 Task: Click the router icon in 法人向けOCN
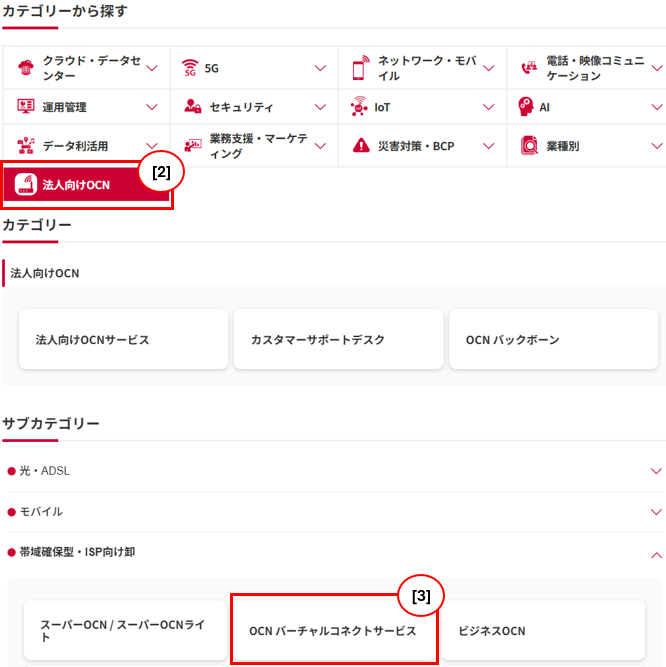click(x=26, y=185)
